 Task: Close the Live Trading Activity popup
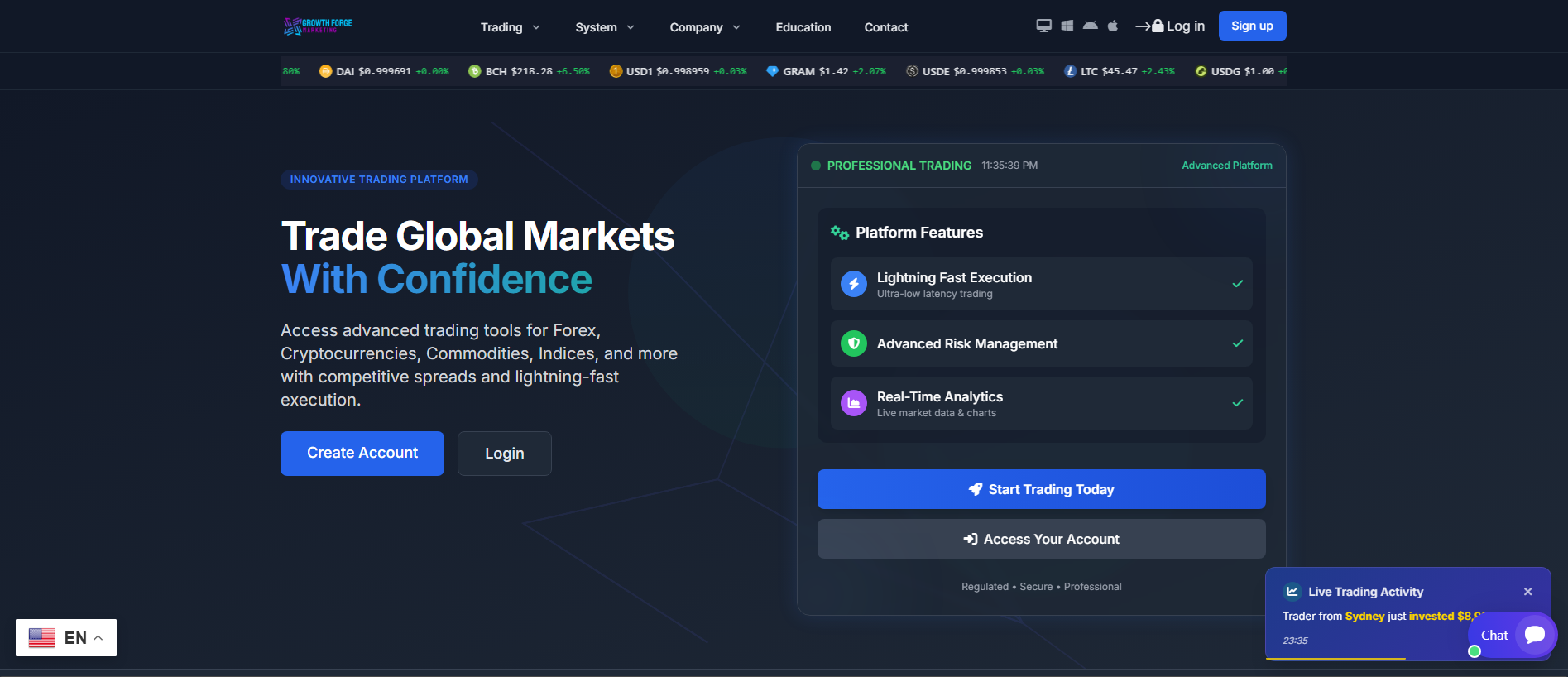coord(1528,592)
